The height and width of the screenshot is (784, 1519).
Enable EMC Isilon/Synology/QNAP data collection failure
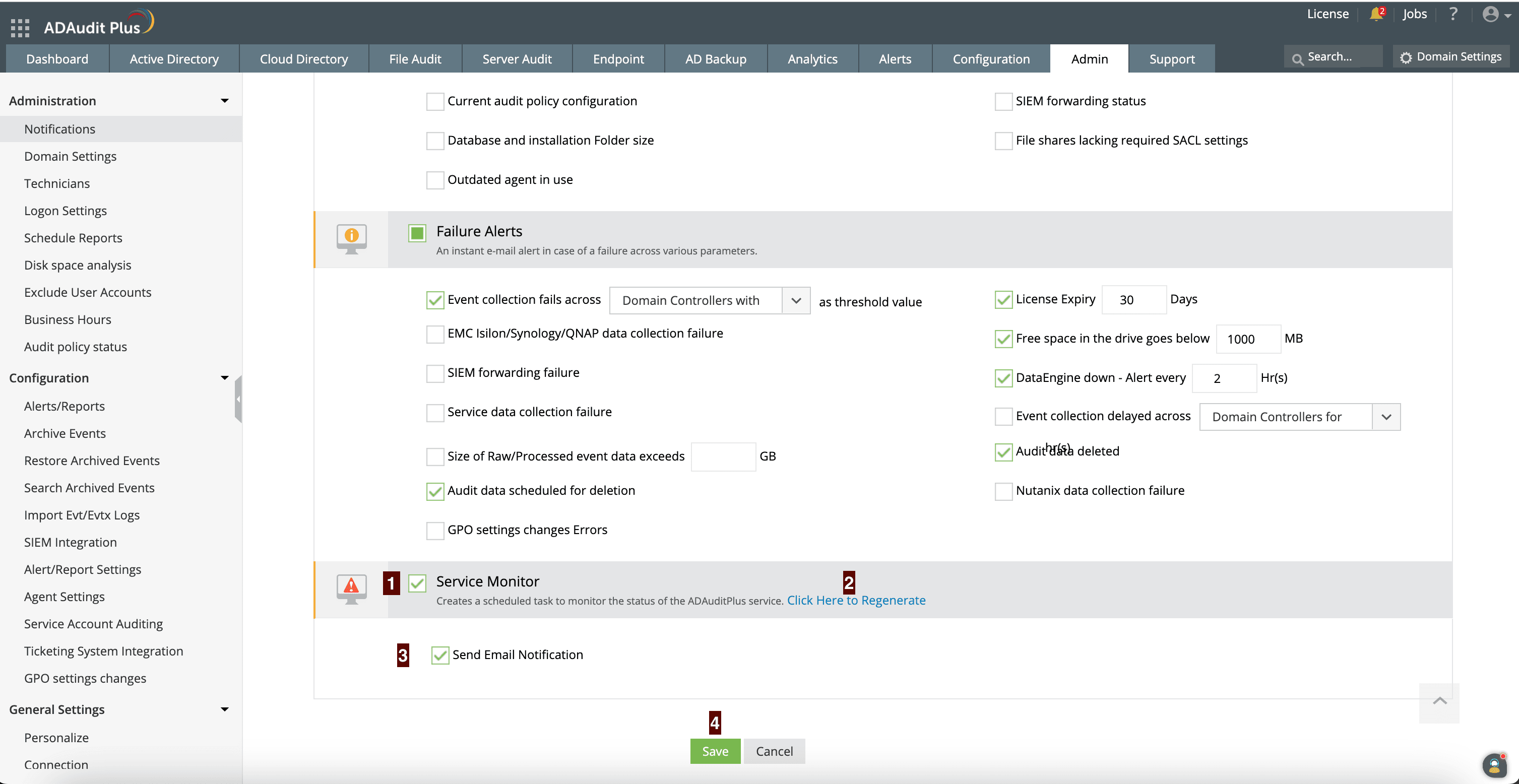tap(435, 334)
